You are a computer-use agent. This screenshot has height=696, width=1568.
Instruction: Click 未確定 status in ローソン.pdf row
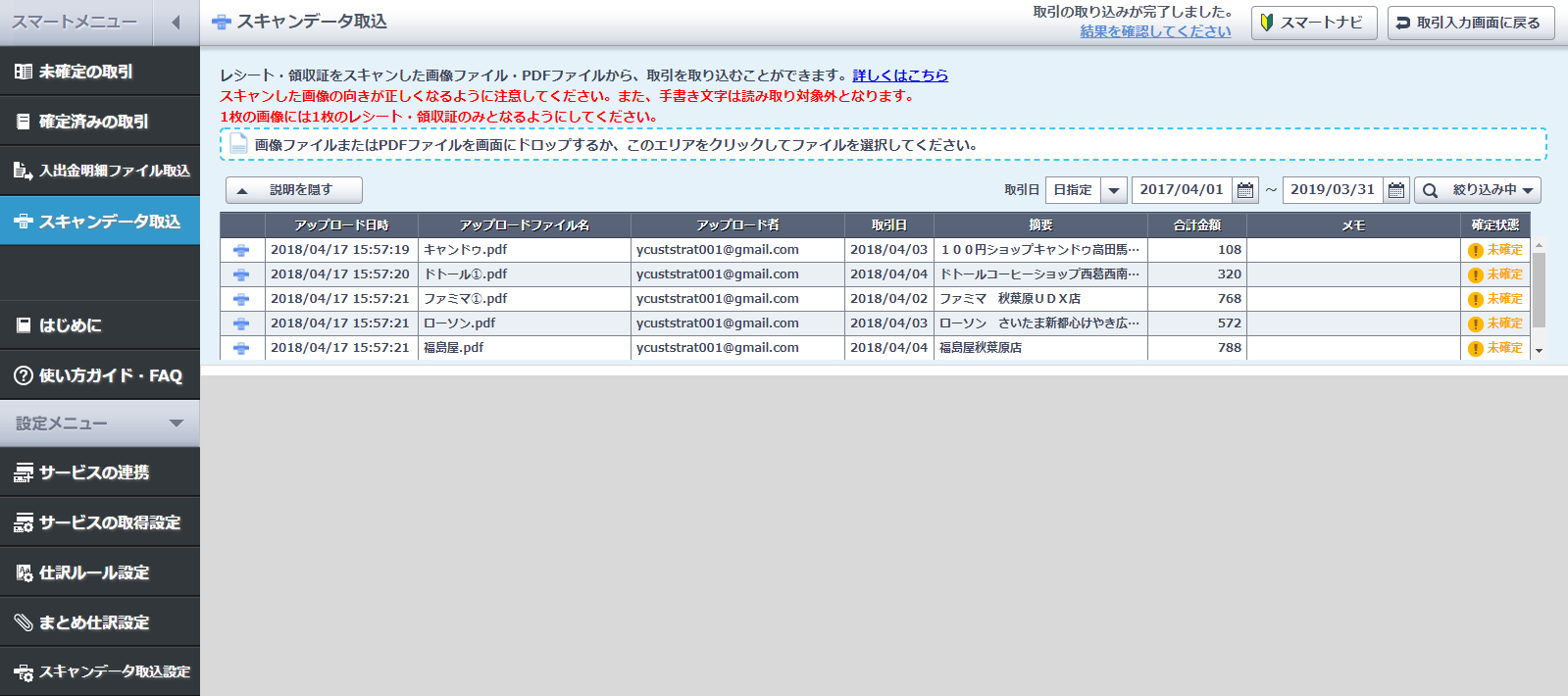[x=1495, y=323]
